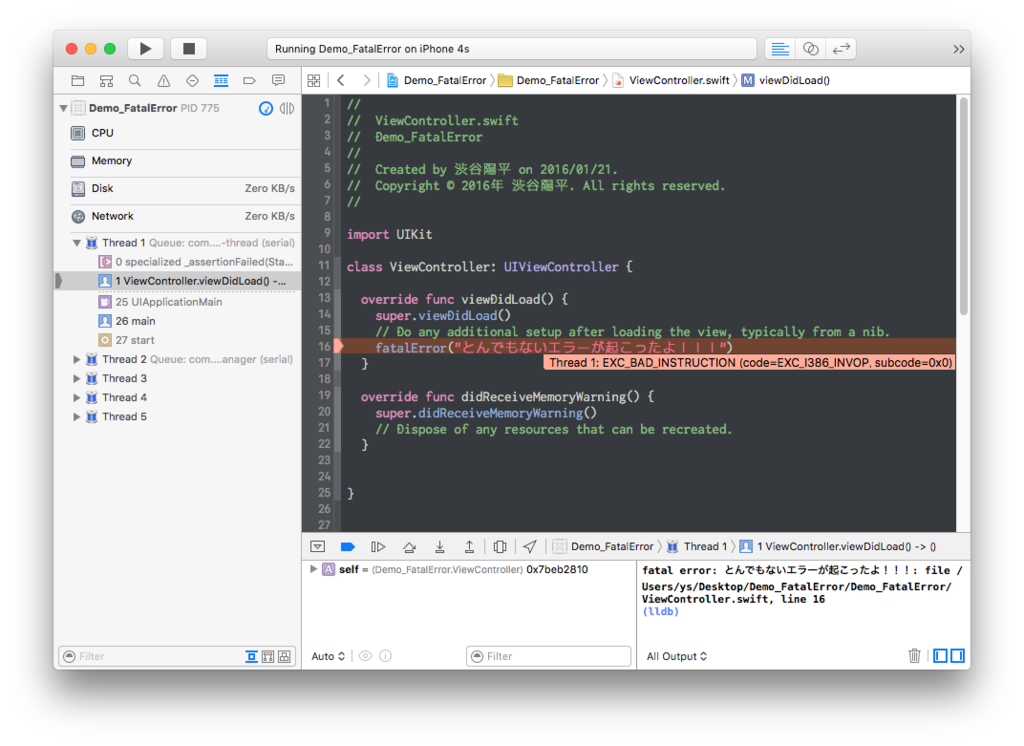Step into in debugger
The height and width of the screenshot is (746, 1024).
click(x=440, y=547)
